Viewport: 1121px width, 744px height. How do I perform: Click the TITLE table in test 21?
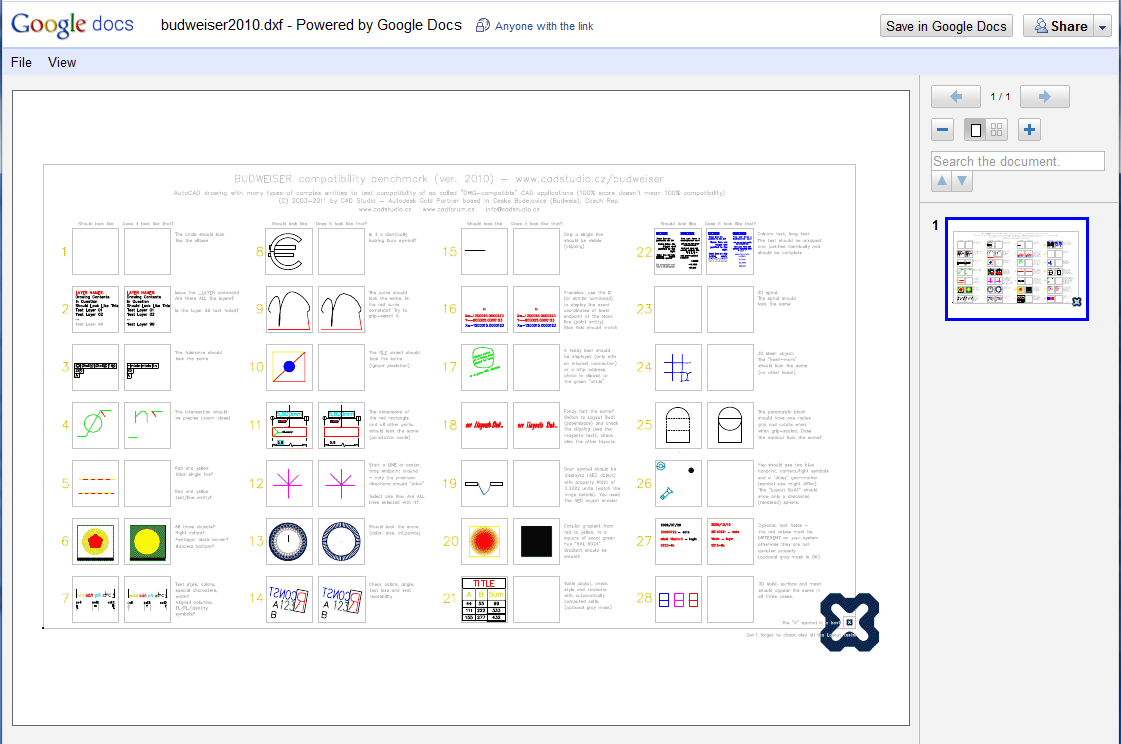click(x=484, y=599)
